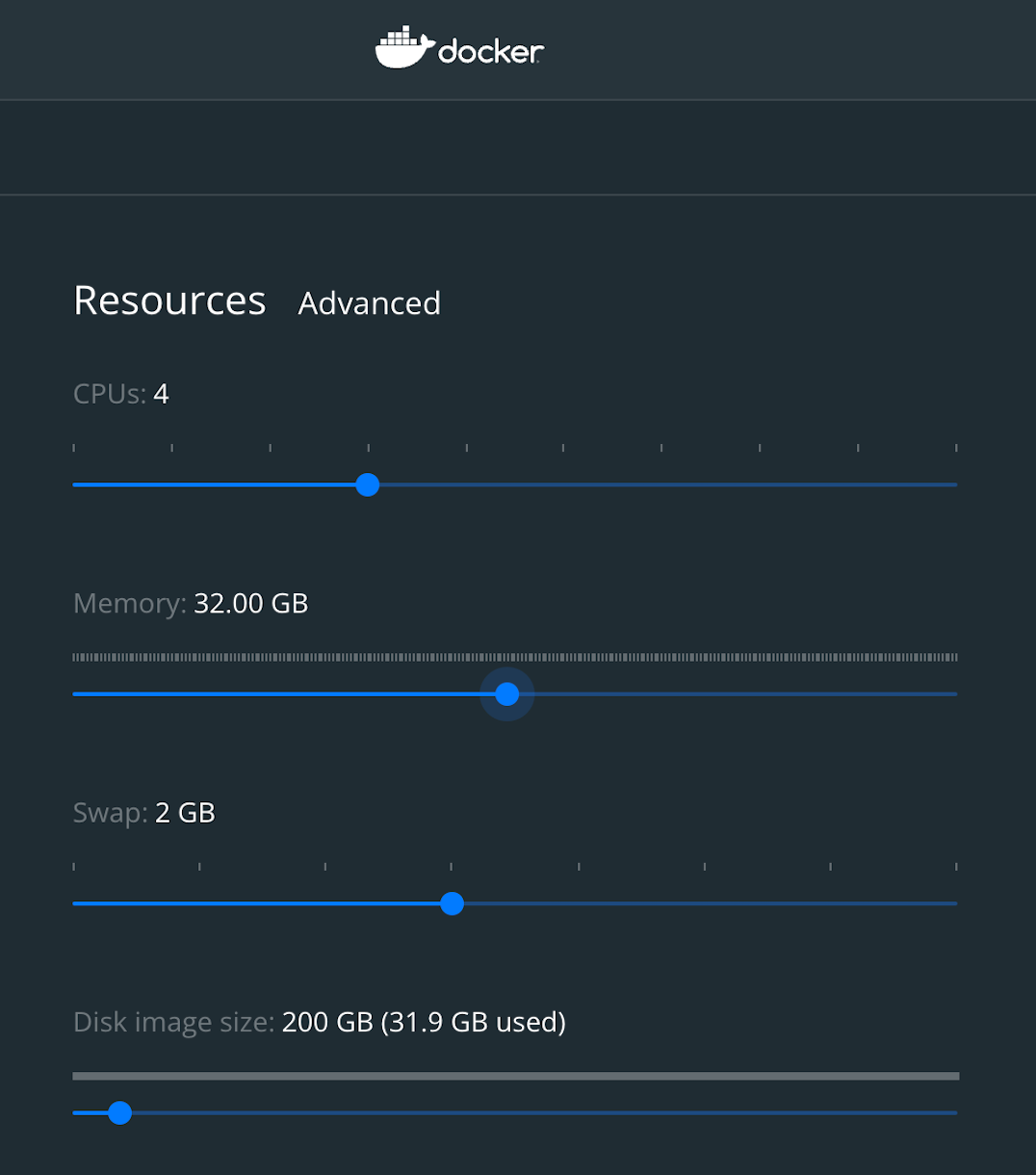Grab the CPUs slider handle
Image resolution: width=1036 pixels, height=1175 pixels.
point(367,484)
